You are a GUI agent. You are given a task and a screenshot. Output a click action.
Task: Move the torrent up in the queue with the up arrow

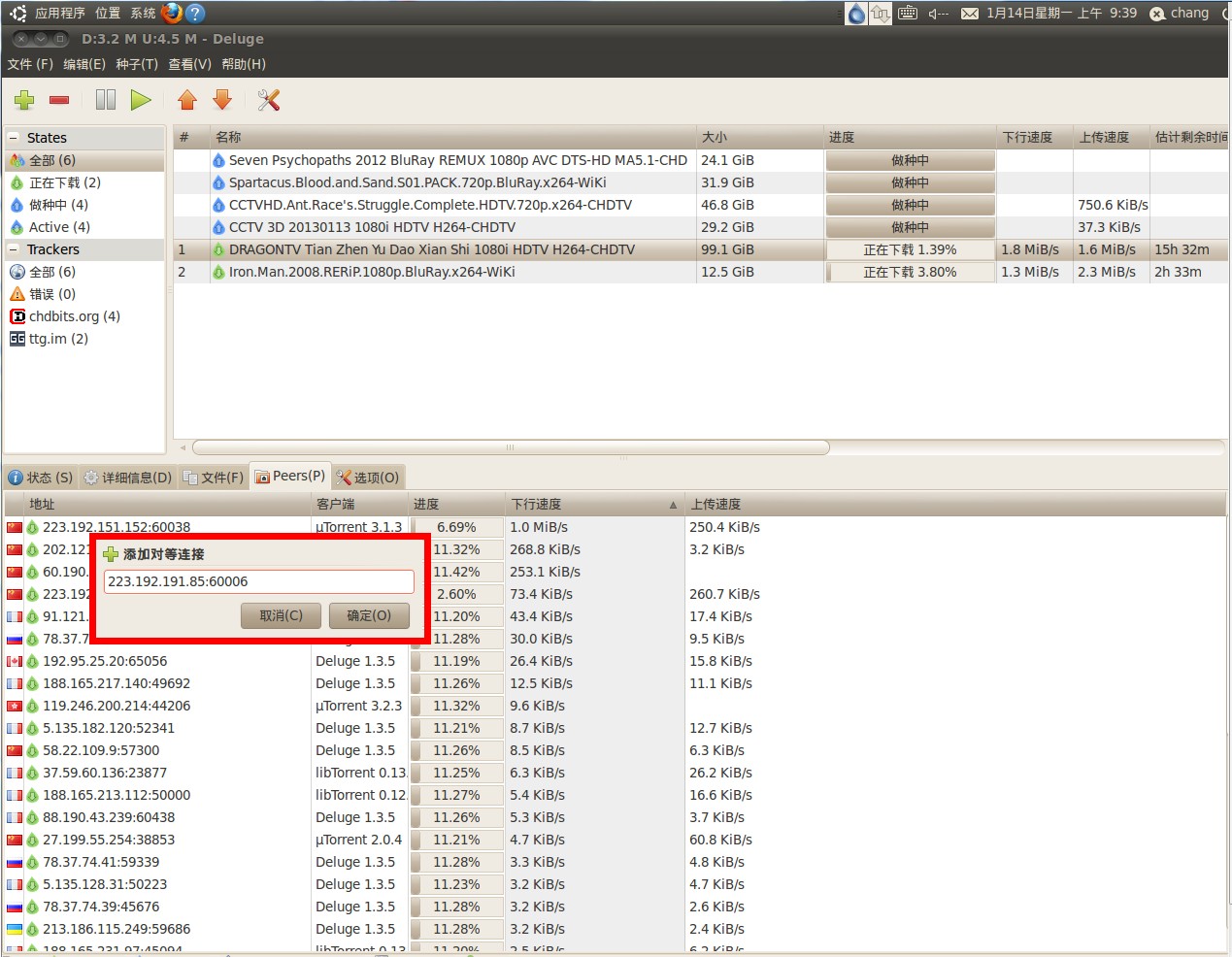pos(187,100)
